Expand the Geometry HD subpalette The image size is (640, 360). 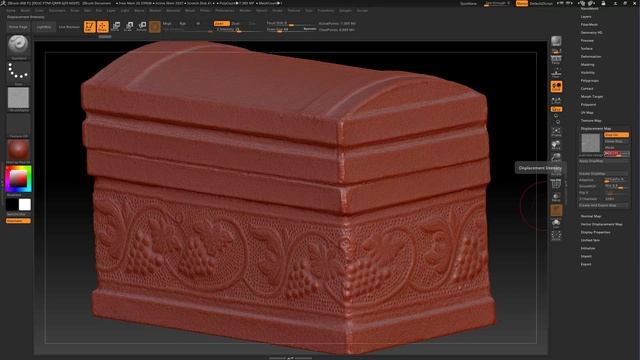[592, 33]
